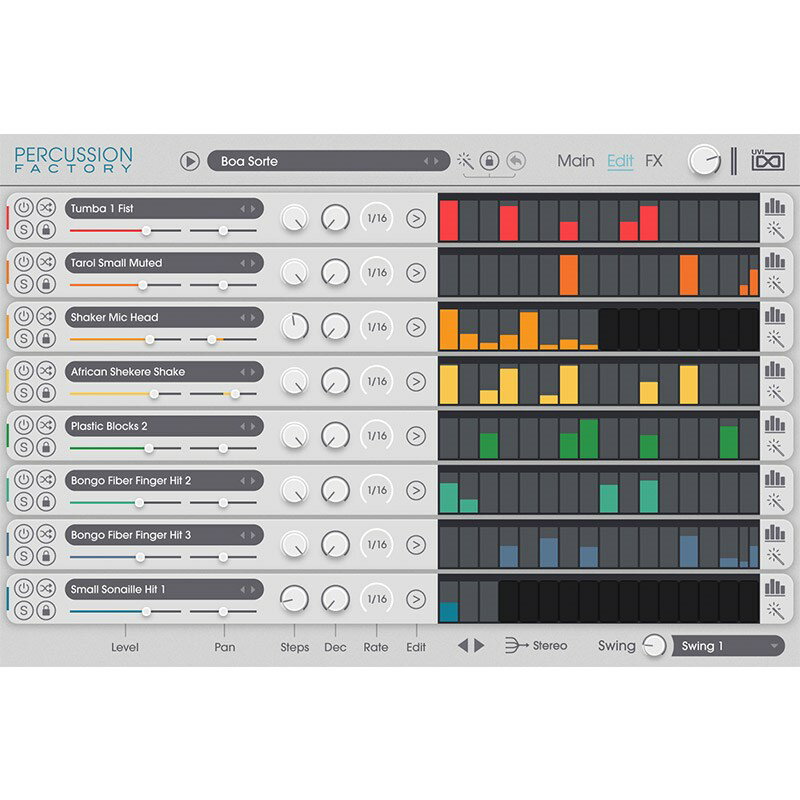Lock the Plastic Blocks 2 track
This screenshot has width=800, height=800.
46,447
